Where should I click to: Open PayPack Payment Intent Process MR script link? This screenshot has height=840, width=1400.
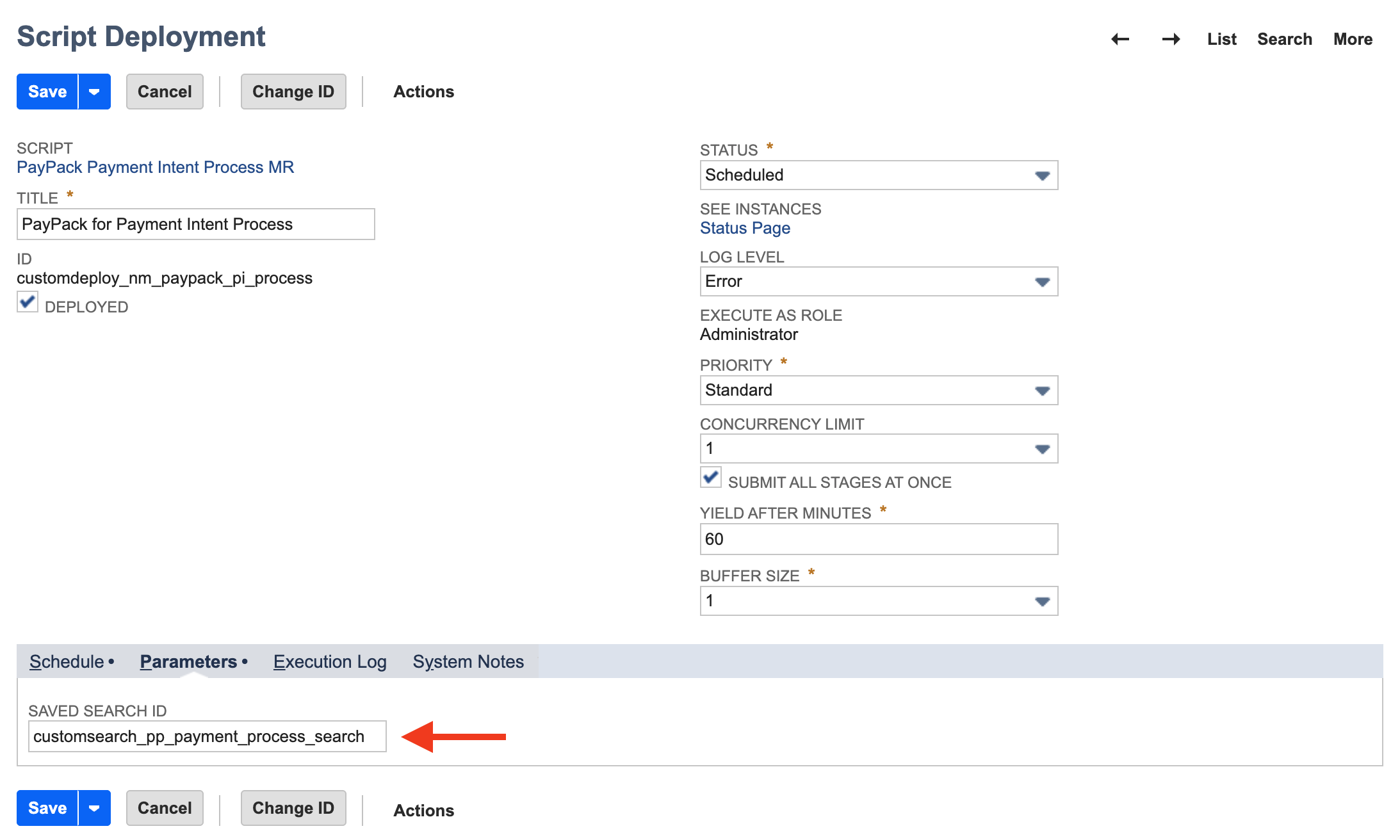155,167
